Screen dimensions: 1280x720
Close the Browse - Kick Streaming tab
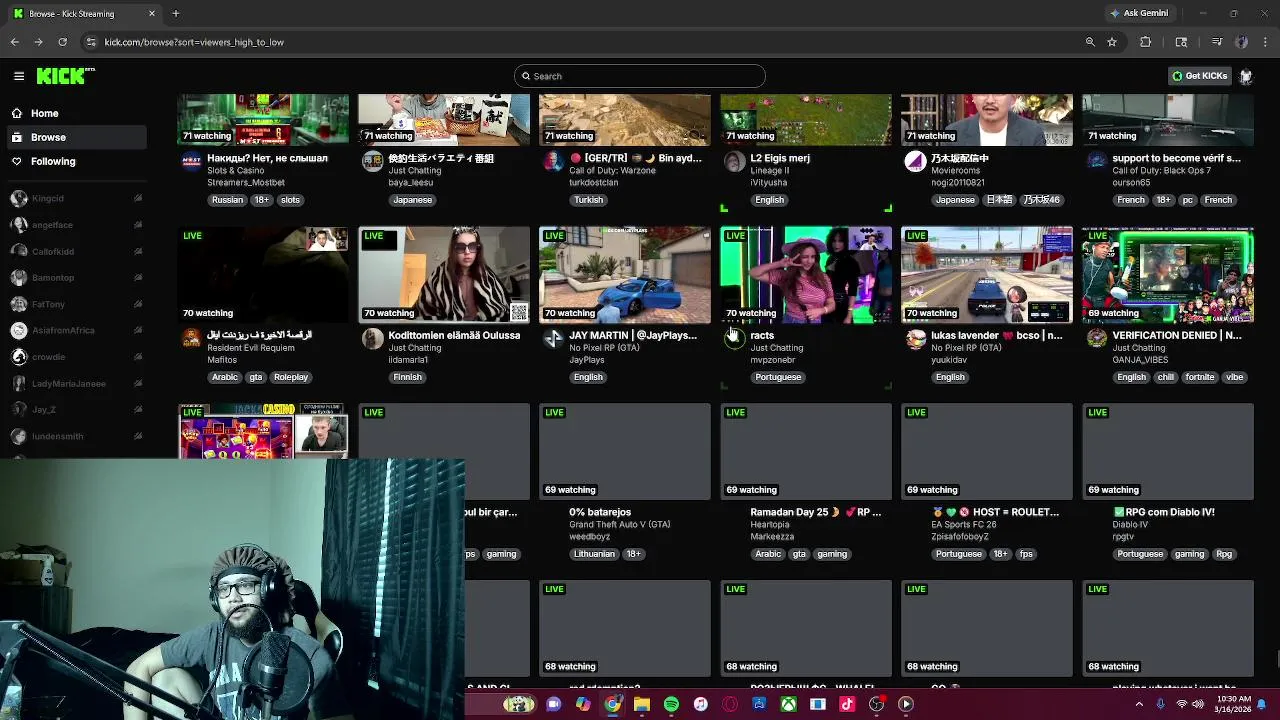pos(152,13)
